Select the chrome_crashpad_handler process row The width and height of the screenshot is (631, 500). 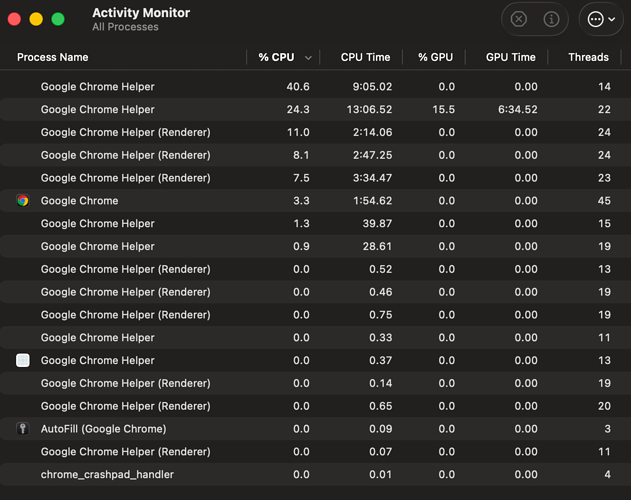107,475
